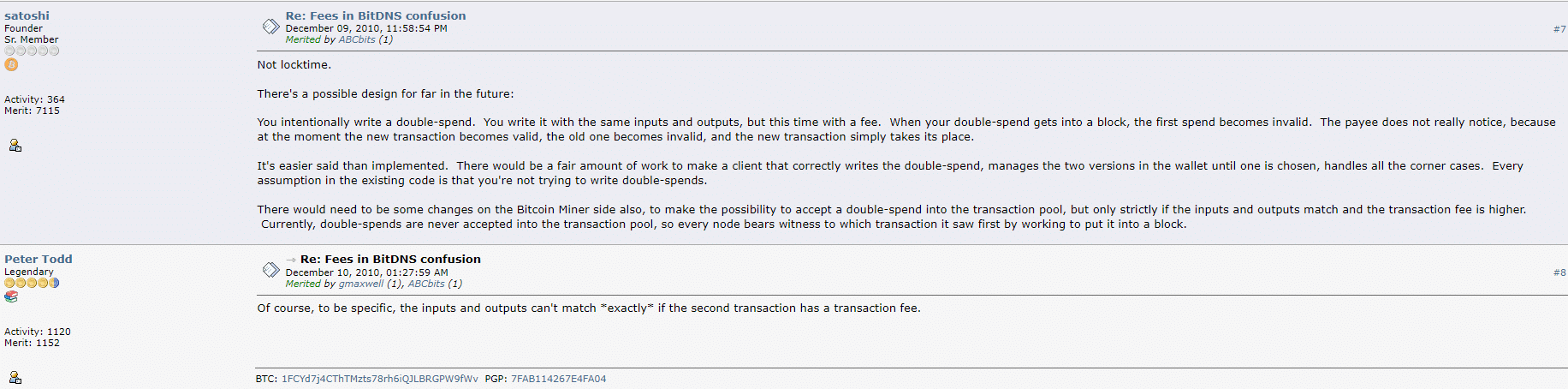Click ABCbits in satoshi's Merited by line
The width and height of the screenshot is (1568, 389).
tap(357, 39)
